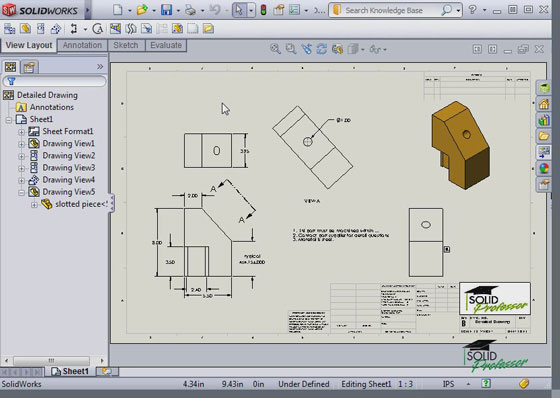Expand Drawing View1 tree node

pyautogui.click(x=21, y=144)
